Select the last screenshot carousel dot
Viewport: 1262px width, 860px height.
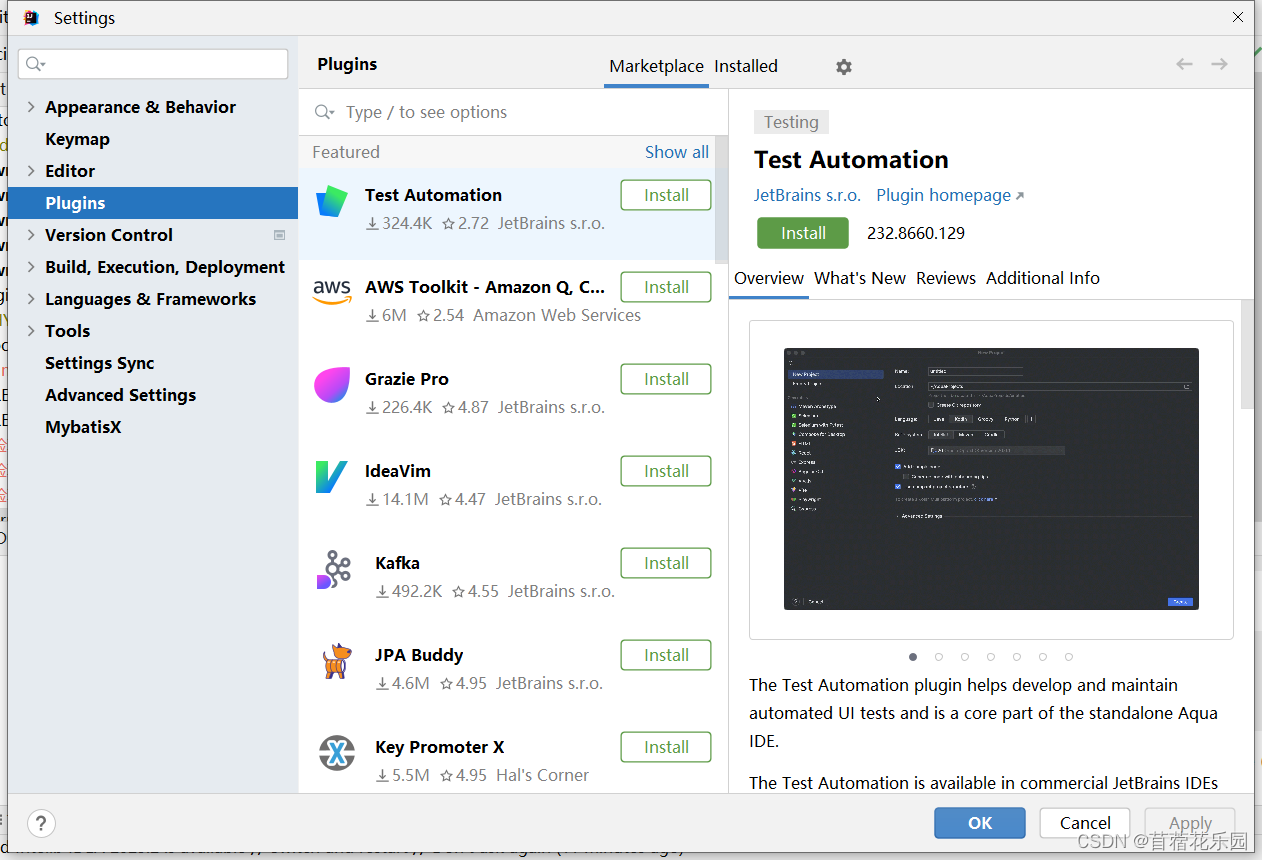click(x=1069, y=657)
